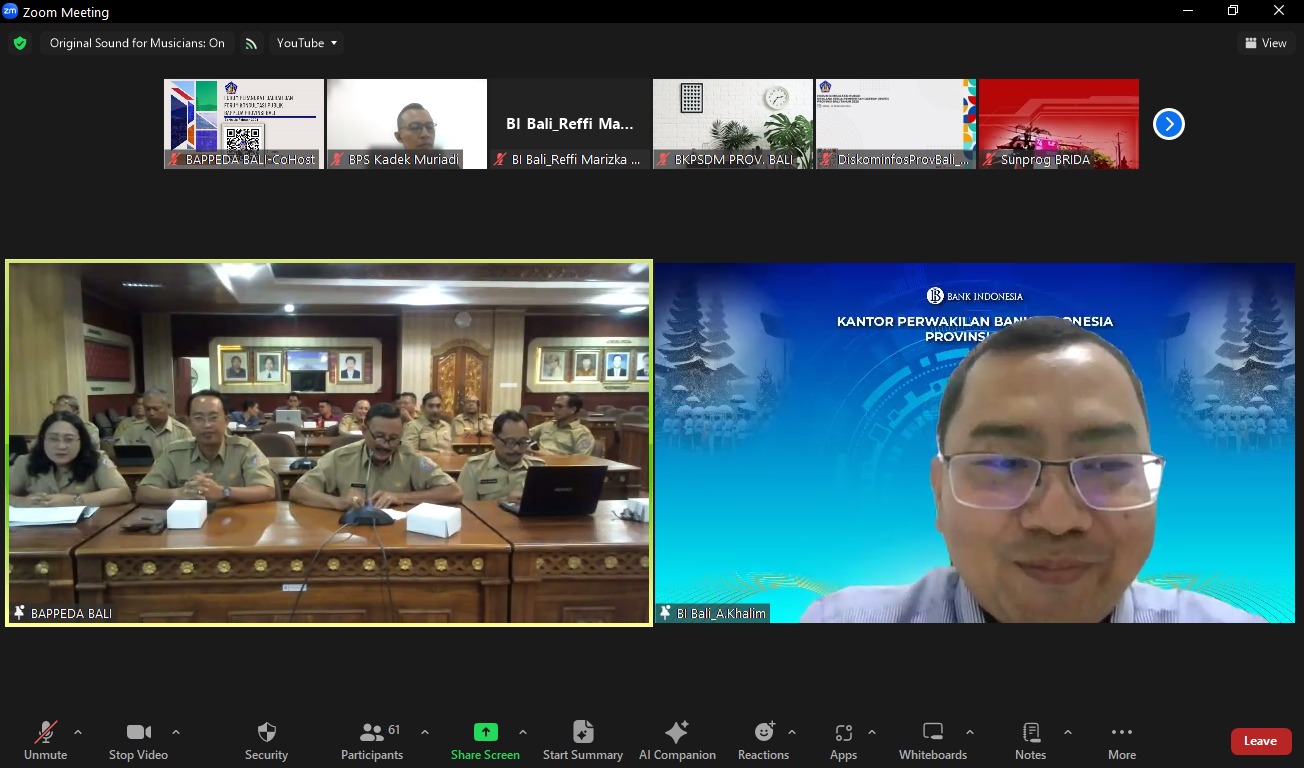Click the Apps icon in the toolbar
The height and width of the screenshot is (768, 1304).
click(x=843, y=733)
